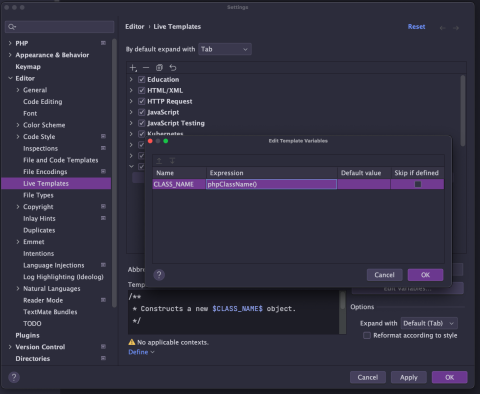The image size is (480, 394).
Task: Click the Settings help icon at bottom left
Action: (14, 377)
